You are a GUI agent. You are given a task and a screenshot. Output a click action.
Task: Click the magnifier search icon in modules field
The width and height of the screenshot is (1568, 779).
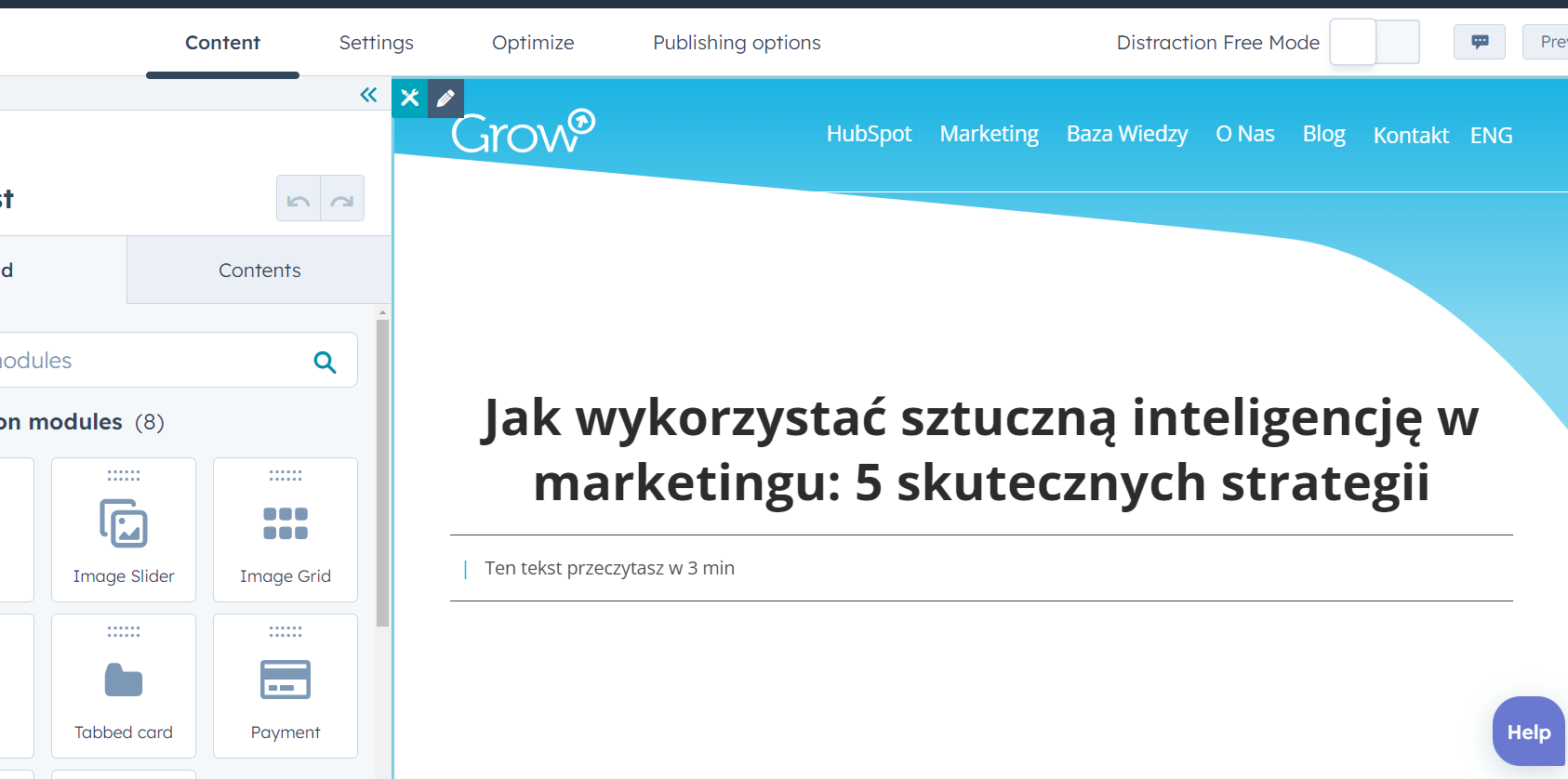click(325, 362)
